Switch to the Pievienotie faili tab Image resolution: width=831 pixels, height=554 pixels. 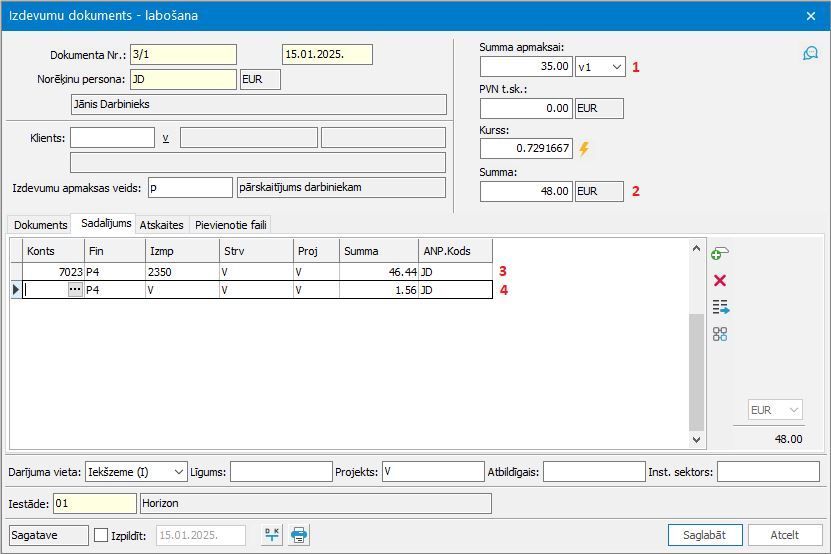pos(231,225)
